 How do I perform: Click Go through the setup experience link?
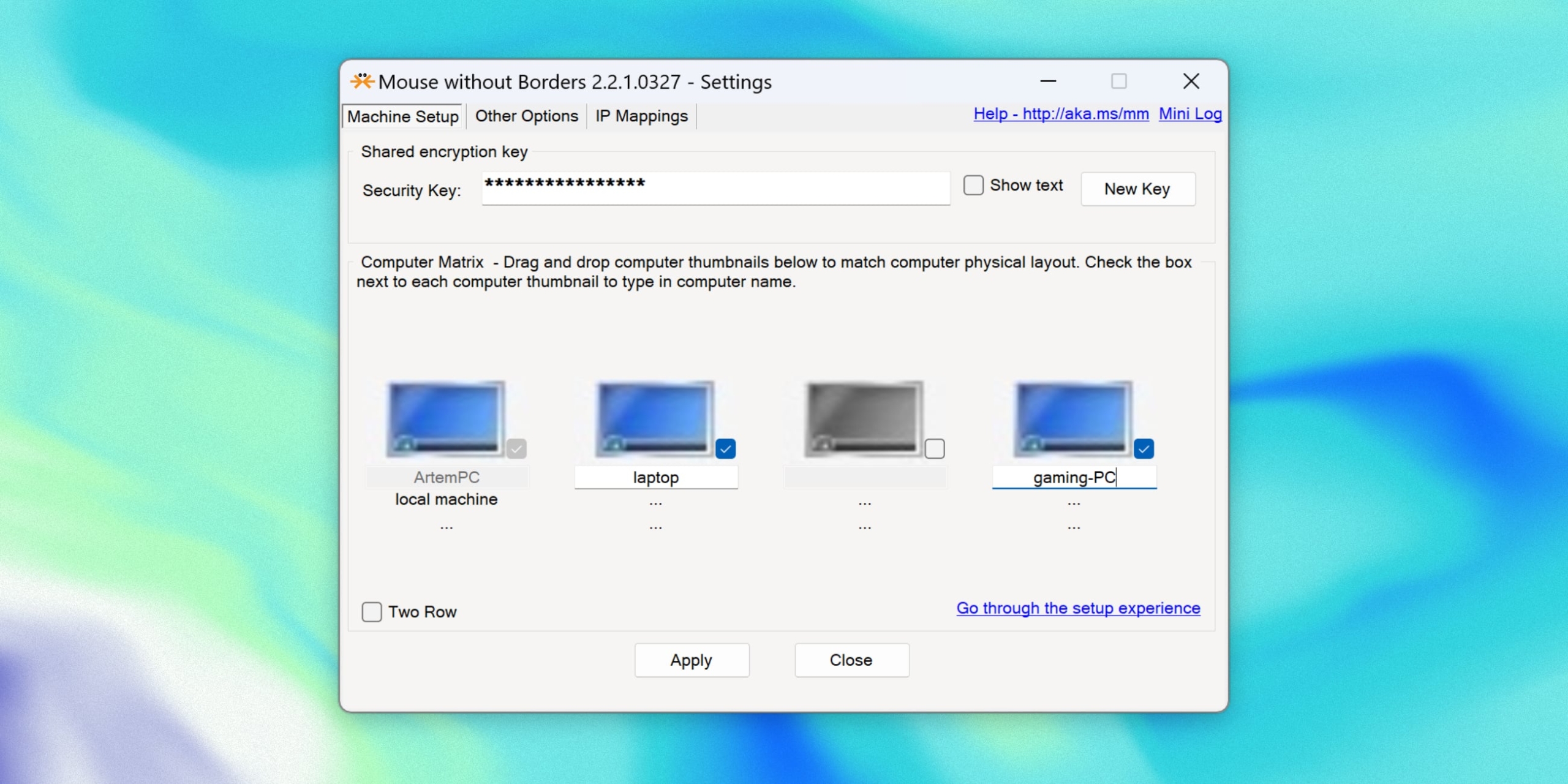pyautogui.click(x=1079, y=608)
